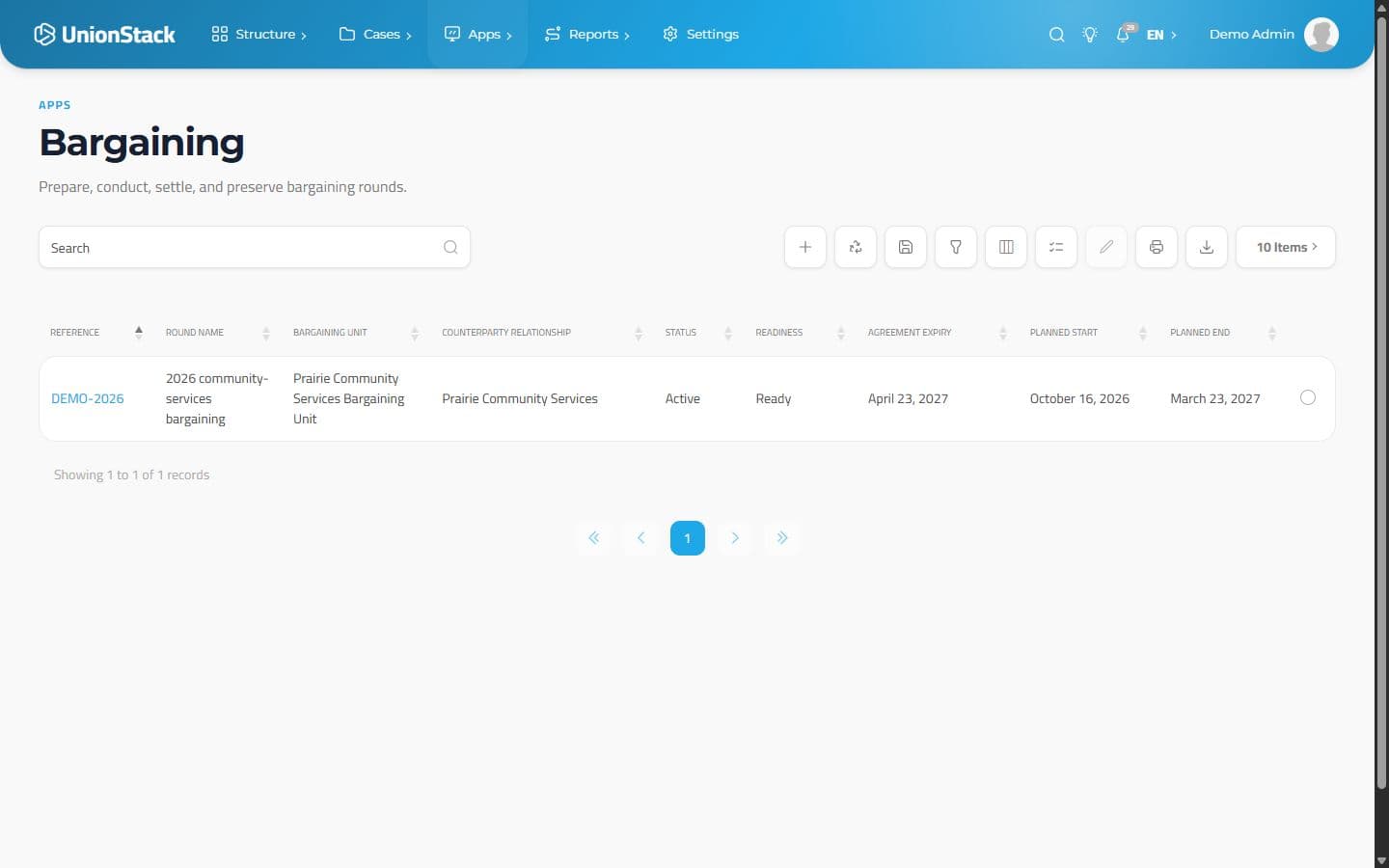Go to the last page of results
The height and width of the screenshot is (868, 1389).
point(782,538)
